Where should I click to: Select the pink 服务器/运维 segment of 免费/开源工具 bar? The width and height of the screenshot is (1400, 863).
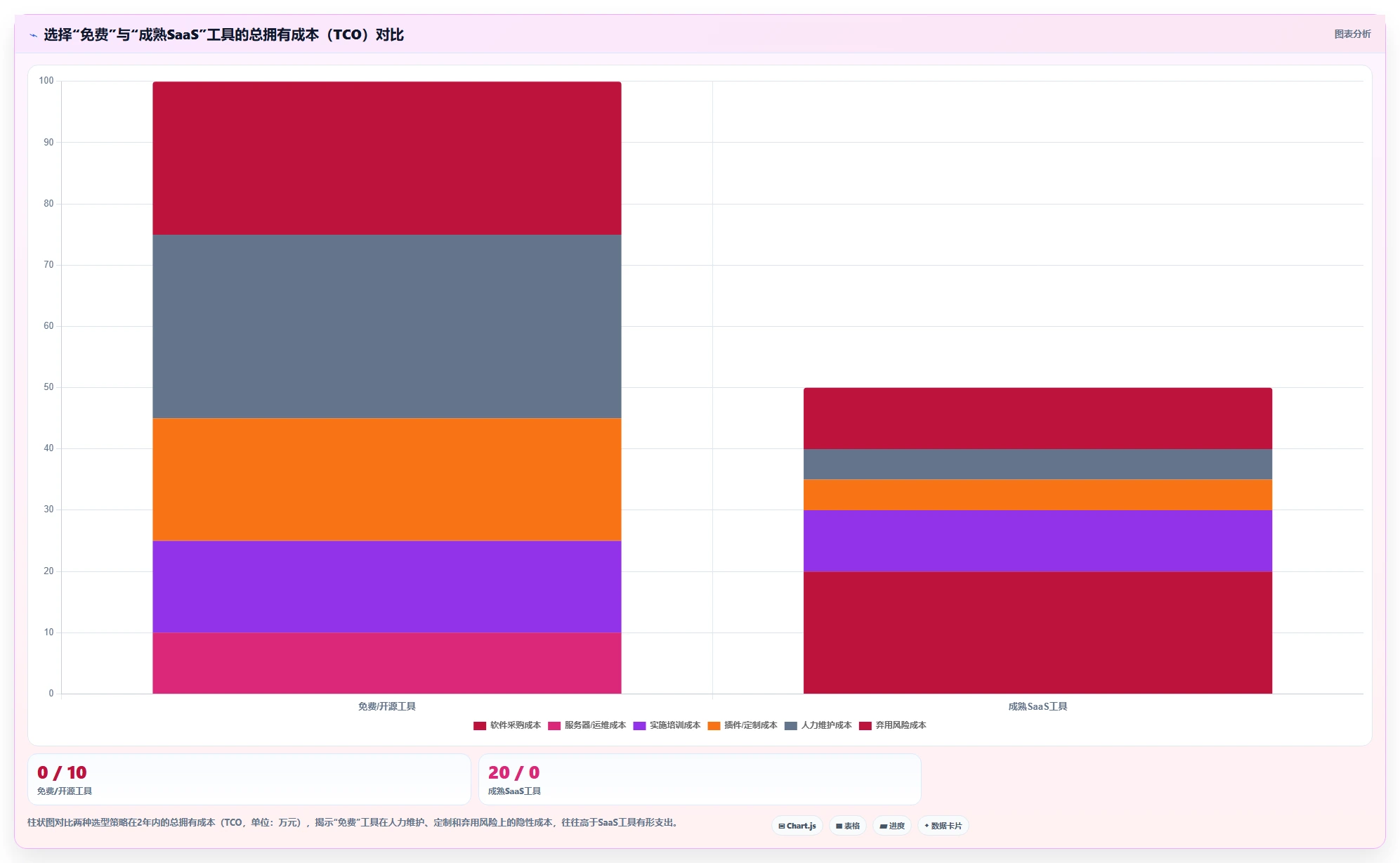pos(387,663)
